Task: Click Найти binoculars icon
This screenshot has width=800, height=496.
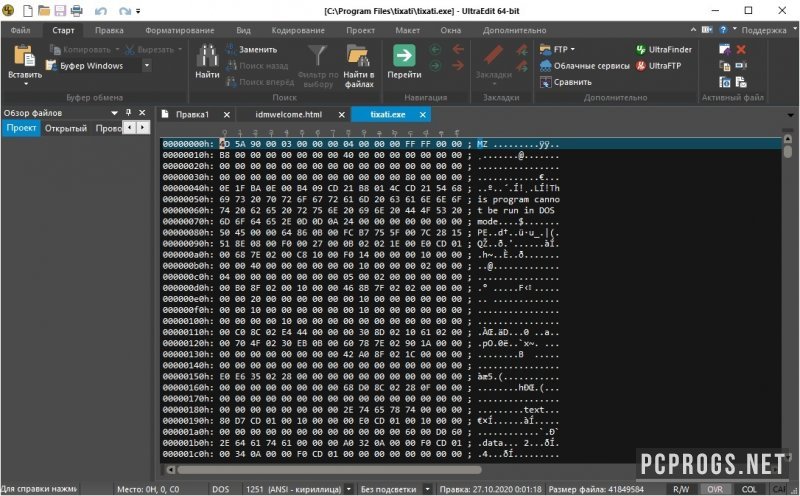Action: 207,56
